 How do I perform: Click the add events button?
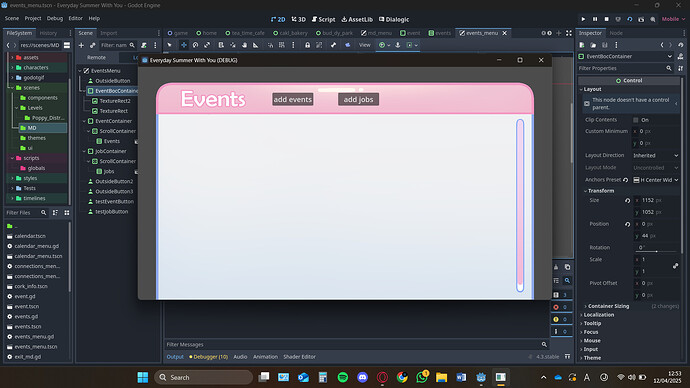tap(293, 99)
